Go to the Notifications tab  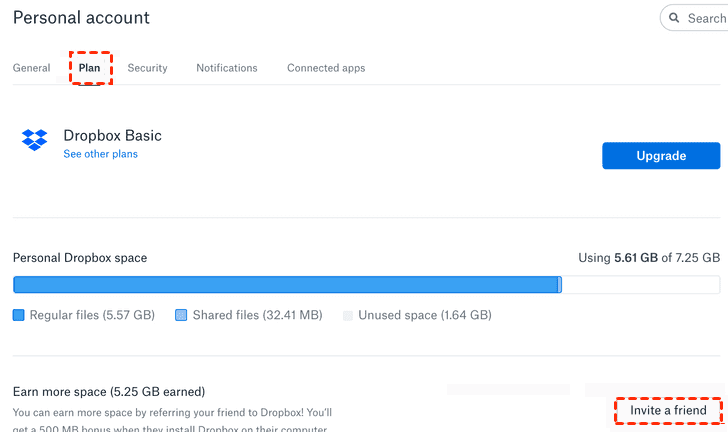click(226, 68)
